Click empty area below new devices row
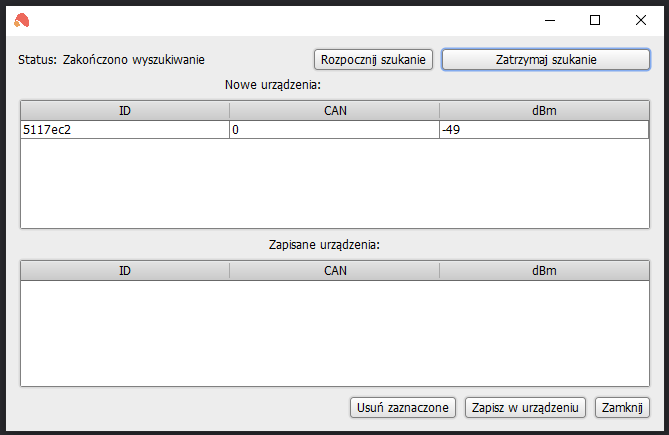Image resolution: width=669 pixels, height=435 pixels. click(x=335, y=183)
